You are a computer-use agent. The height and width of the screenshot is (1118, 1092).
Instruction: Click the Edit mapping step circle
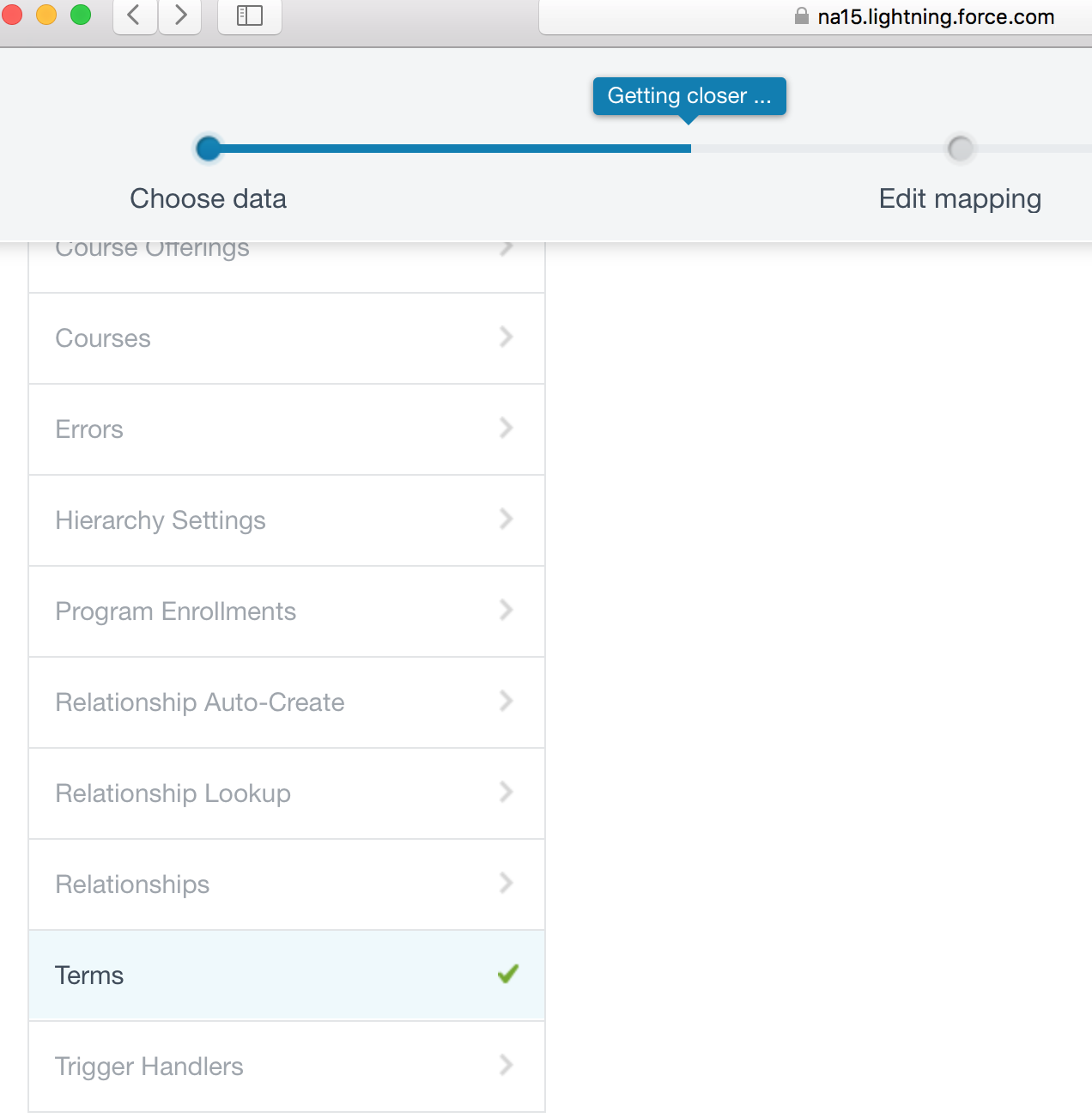pyautogui.click(x=960, y=149)
